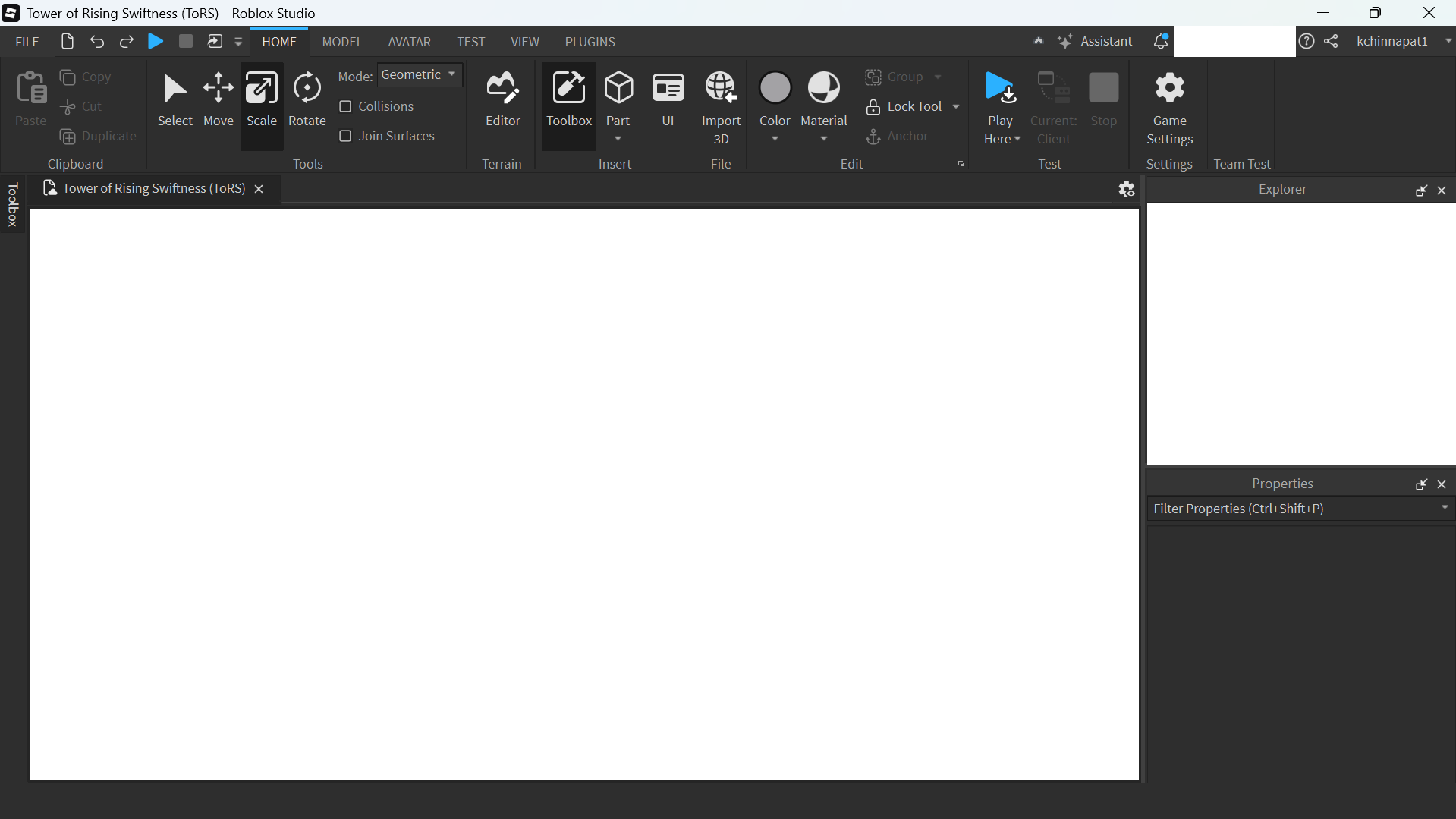This screenshot has height=819, width=1456.
Task: Click the Team Test group label
Action: (1242, 164)
